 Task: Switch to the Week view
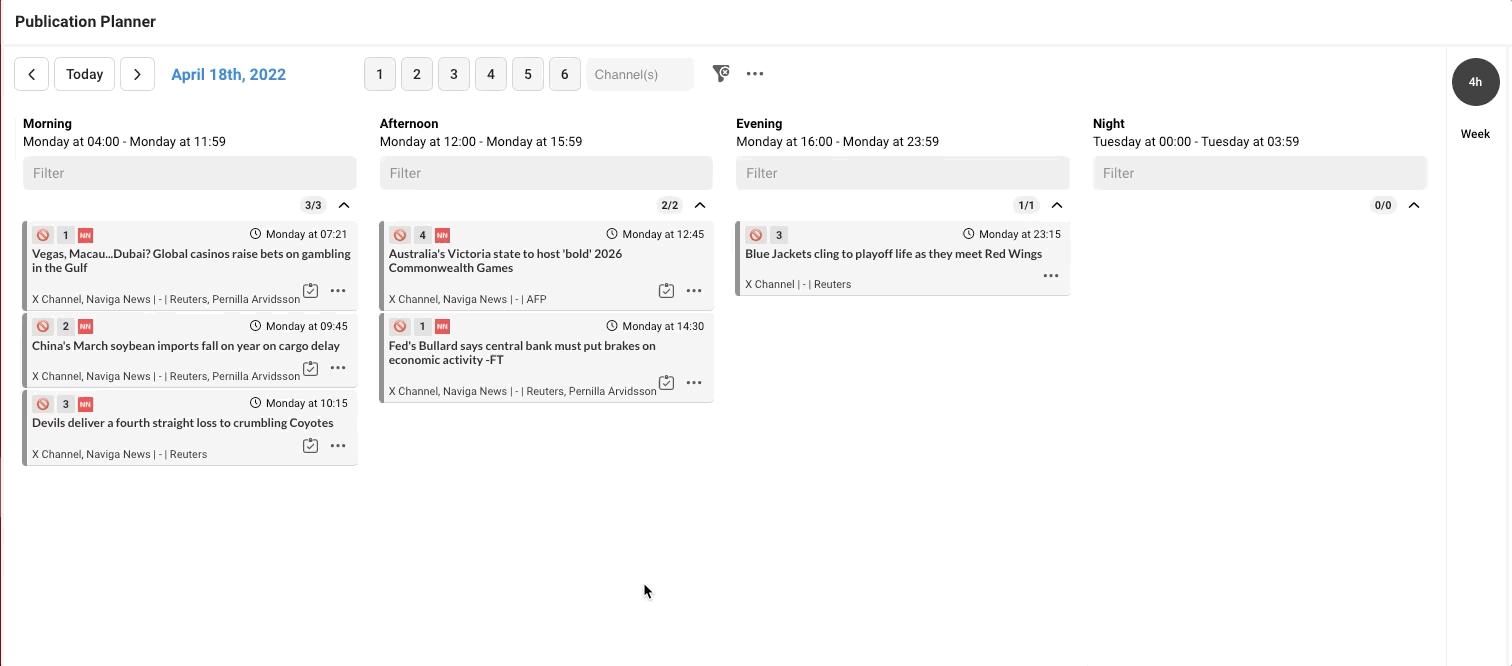pos(1475,134)
